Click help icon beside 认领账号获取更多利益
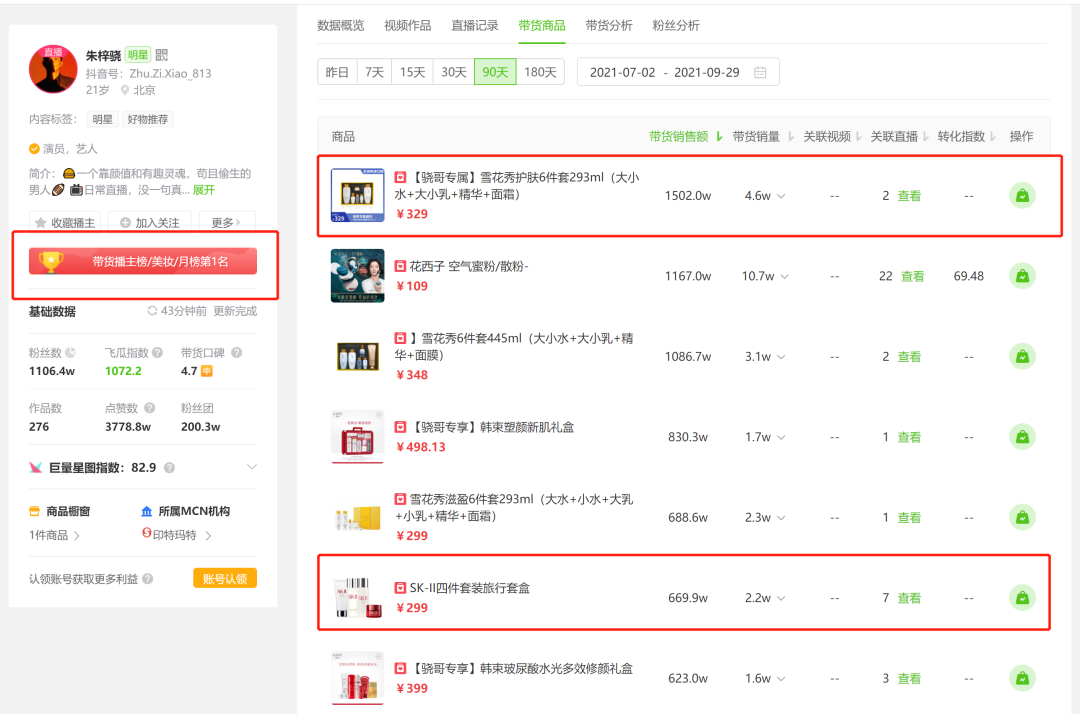The image size is (1080, 714). tap(147, 579)
